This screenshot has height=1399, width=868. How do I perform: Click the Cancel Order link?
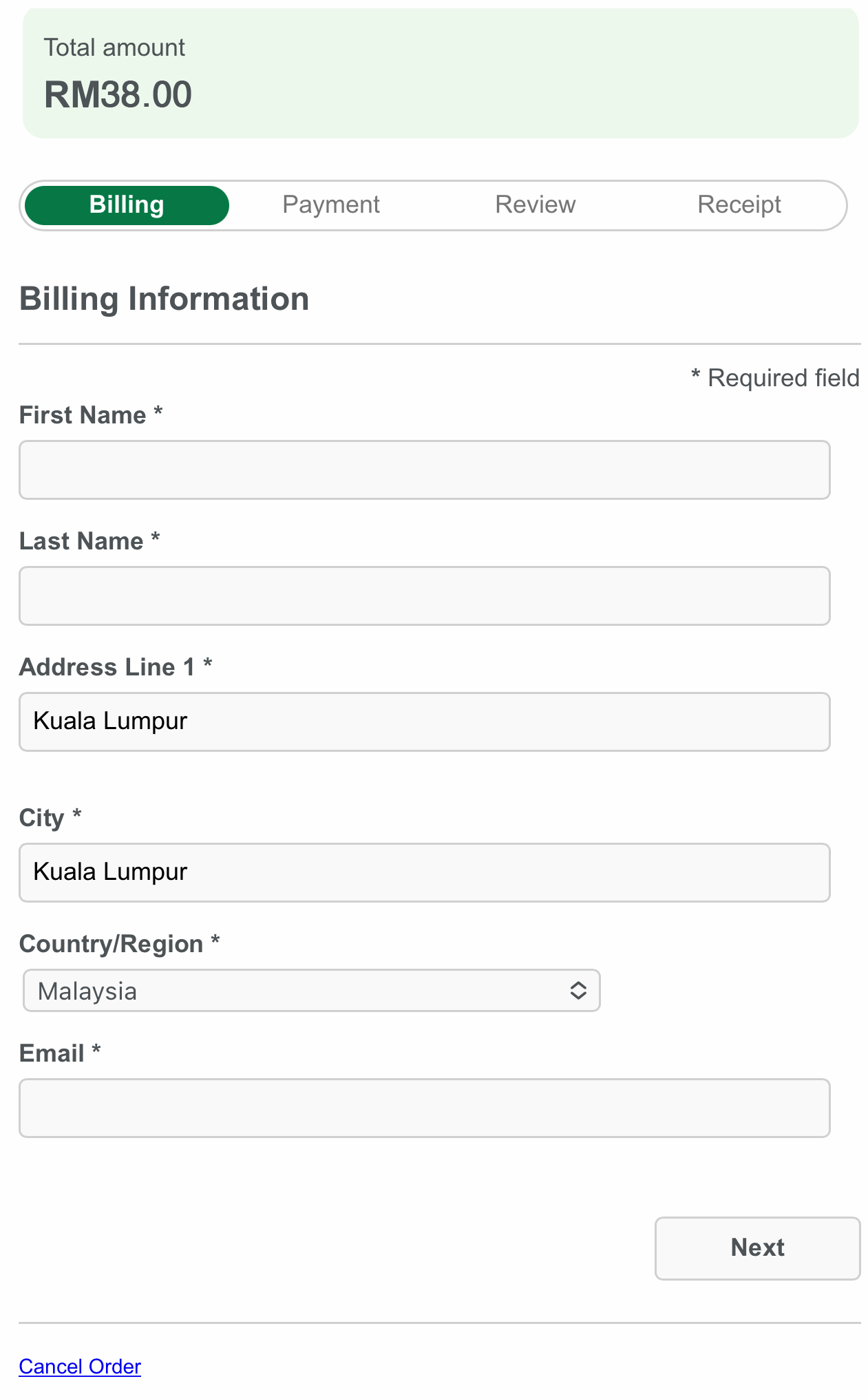coord(80,1367)
